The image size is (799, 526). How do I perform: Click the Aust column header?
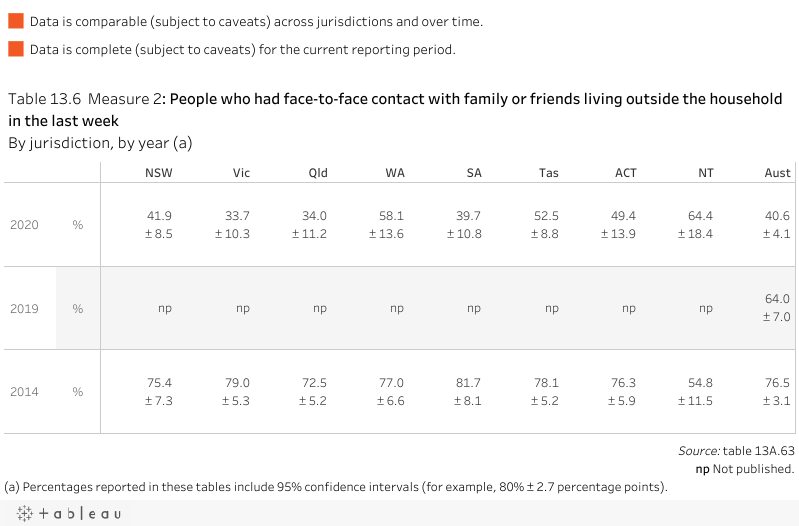777,173
